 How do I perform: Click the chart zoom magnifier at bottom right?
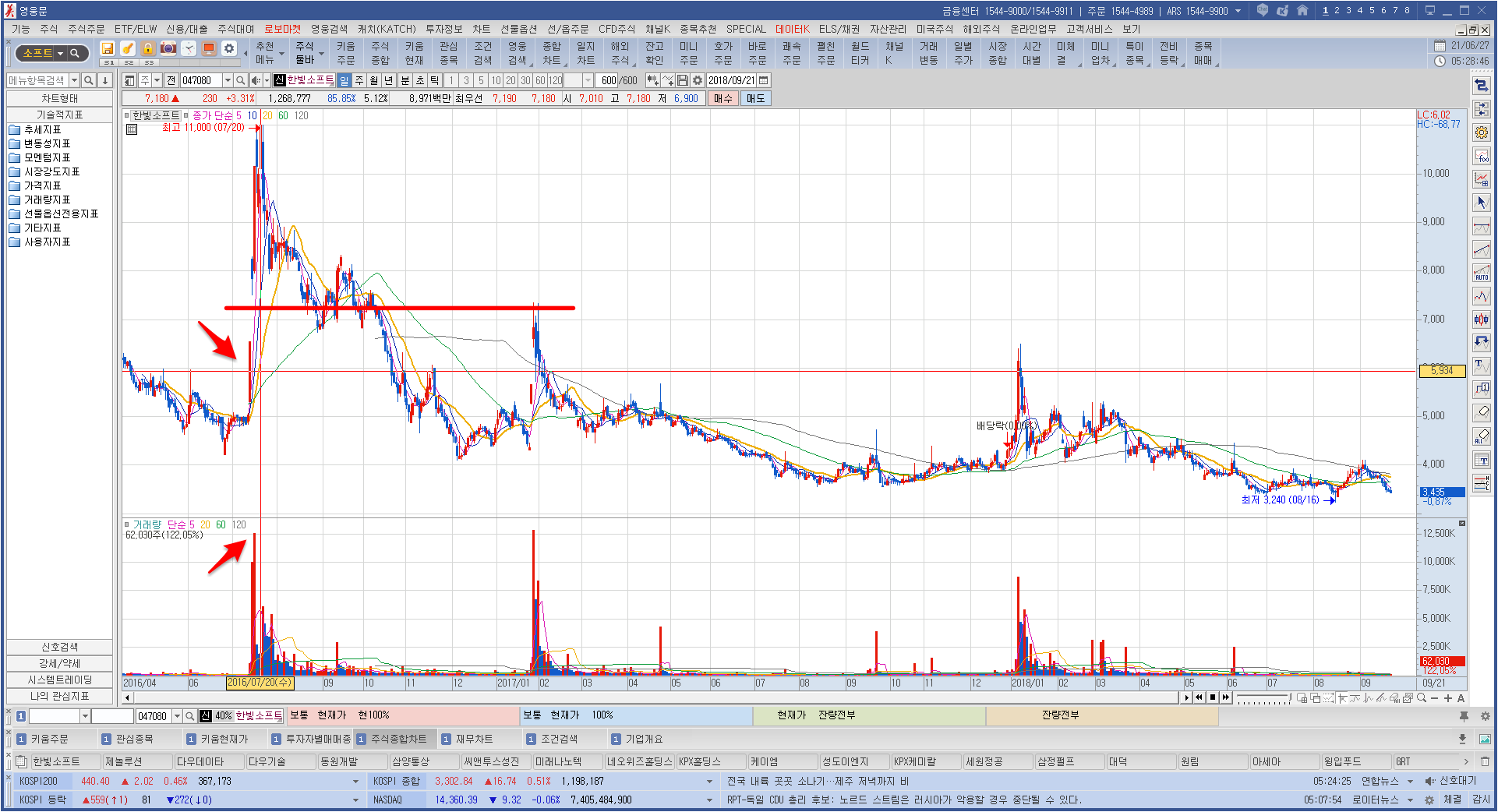pos(1422,698)
